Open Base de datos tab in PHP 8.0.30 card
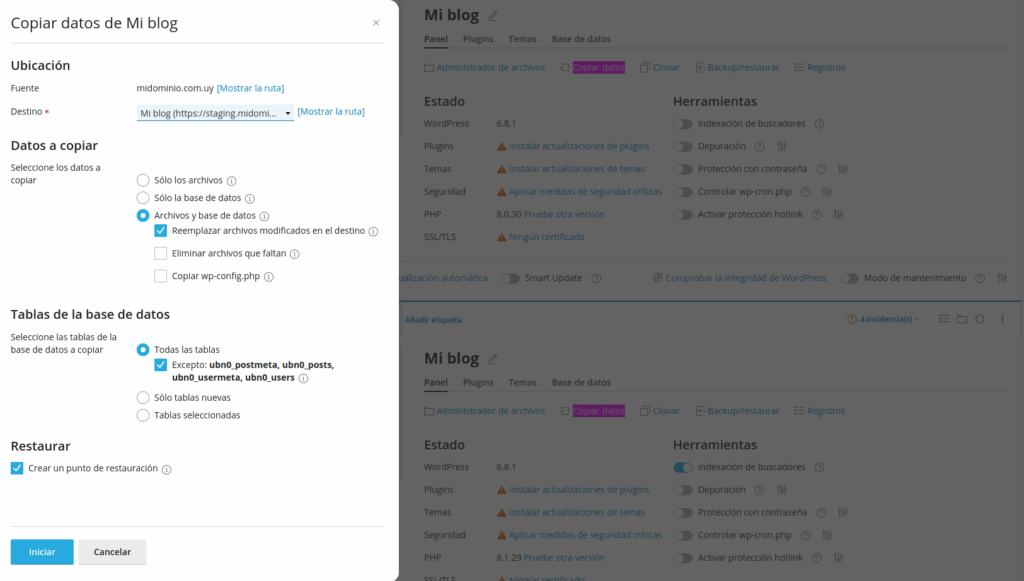Image resolution: width=1024 pixels, height=581 pixels. tap(581, 39)
